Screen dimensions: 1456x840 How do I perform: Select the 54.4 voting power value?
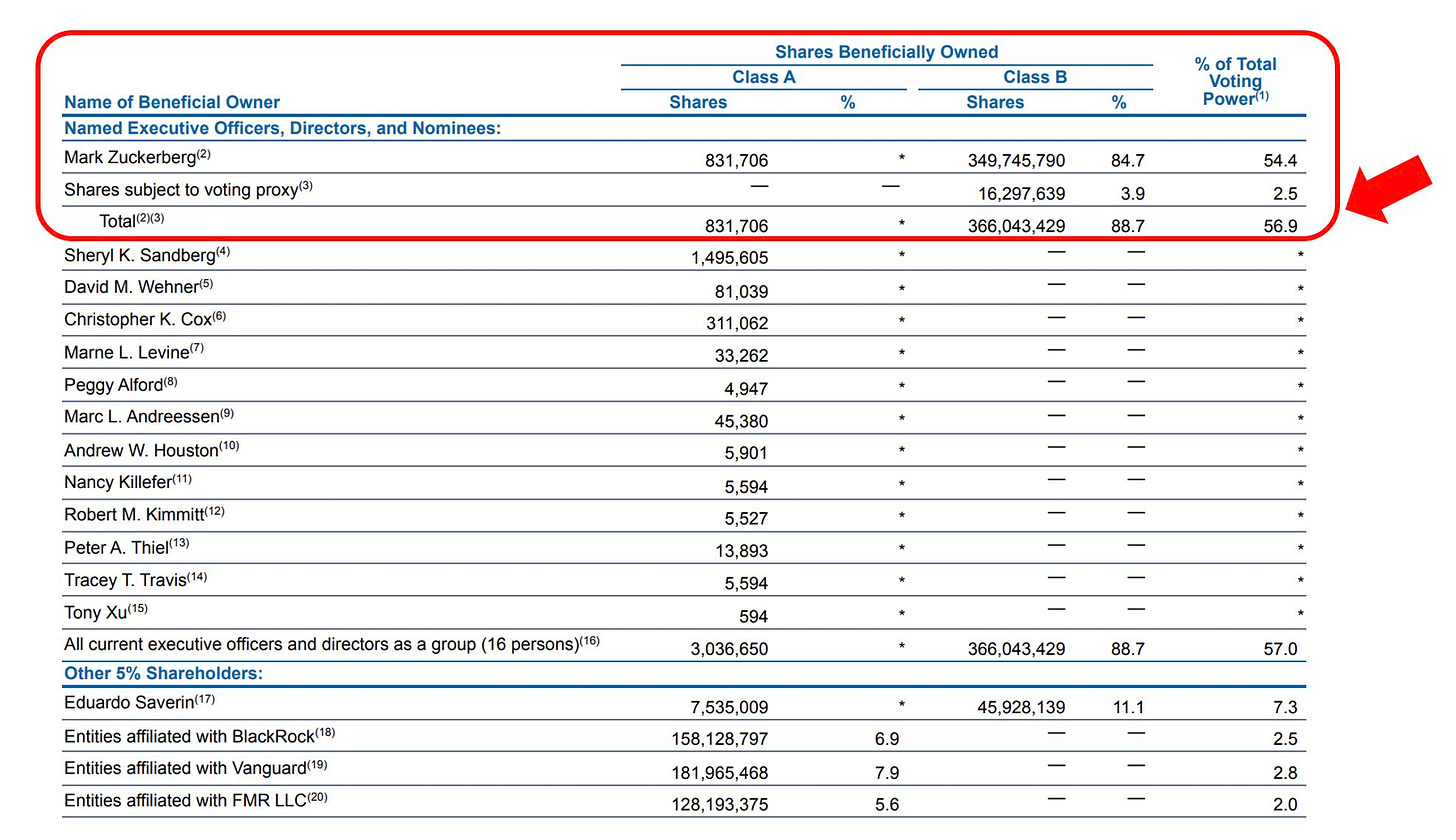[1280, 161]
